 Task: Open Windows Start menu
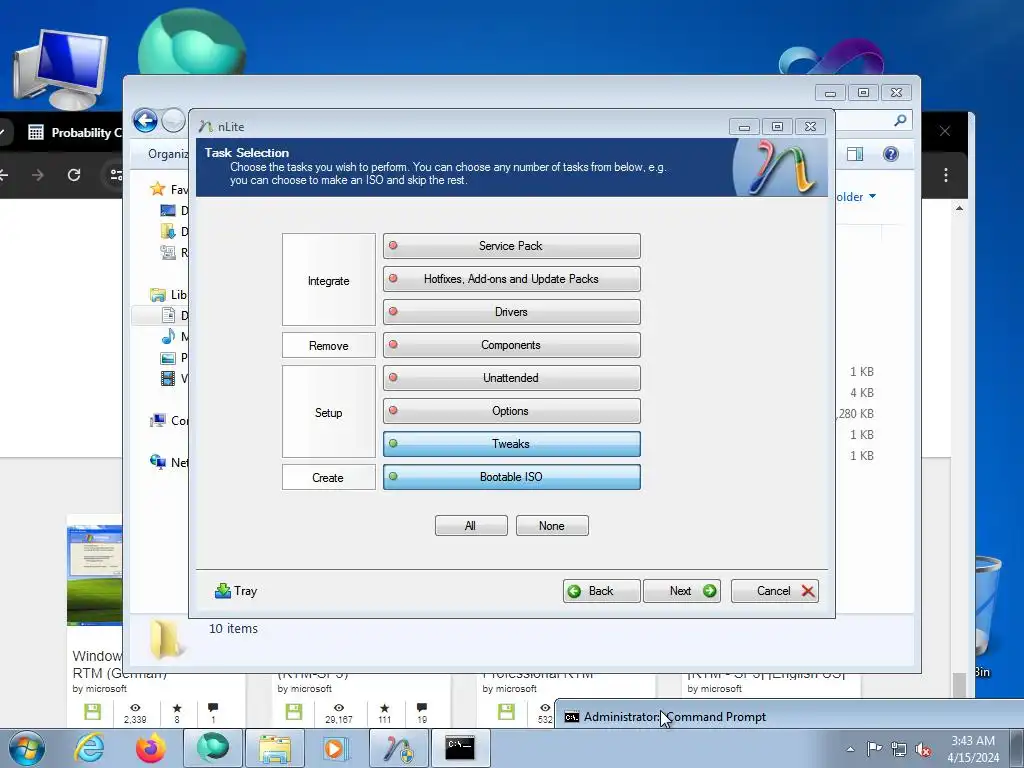pyautogui.click(x=27, y=748)
